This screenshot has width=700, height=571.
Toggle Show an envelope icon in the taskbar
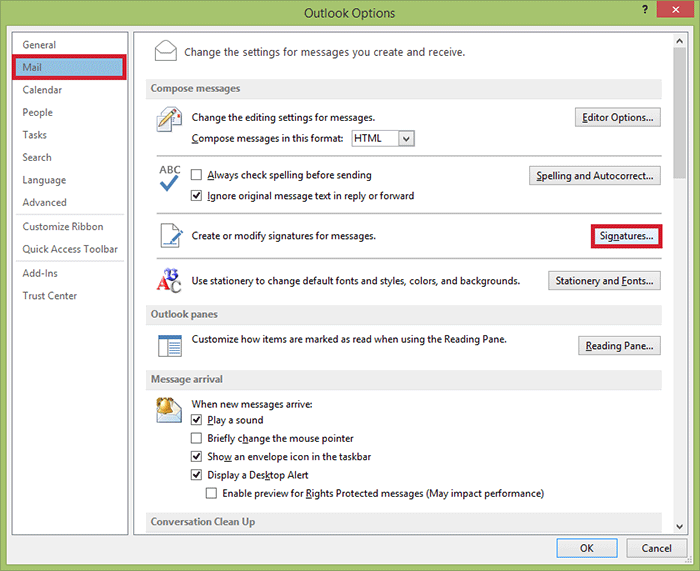[x=196, y=456]
